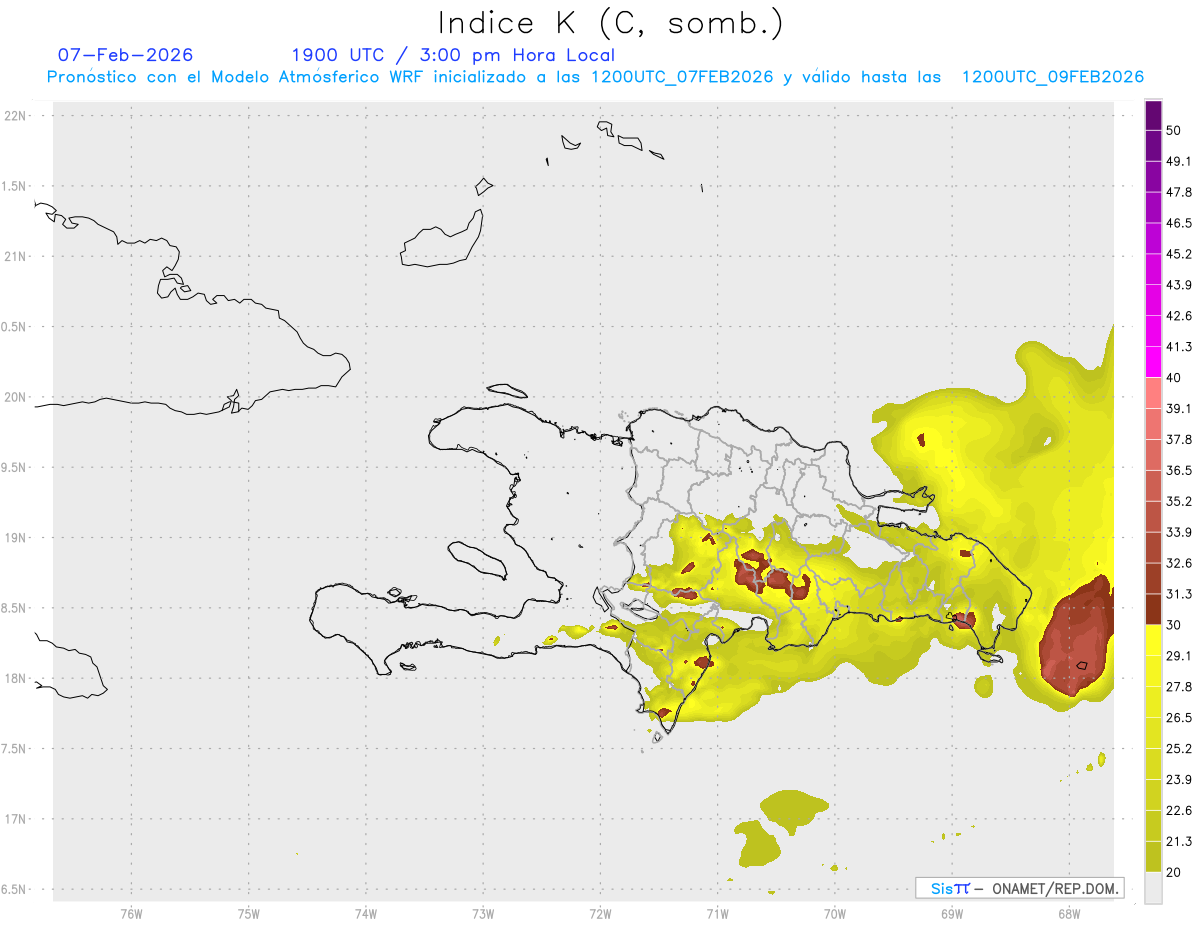
Task: Click the legend value "50"
Action: click(1174, 130)
